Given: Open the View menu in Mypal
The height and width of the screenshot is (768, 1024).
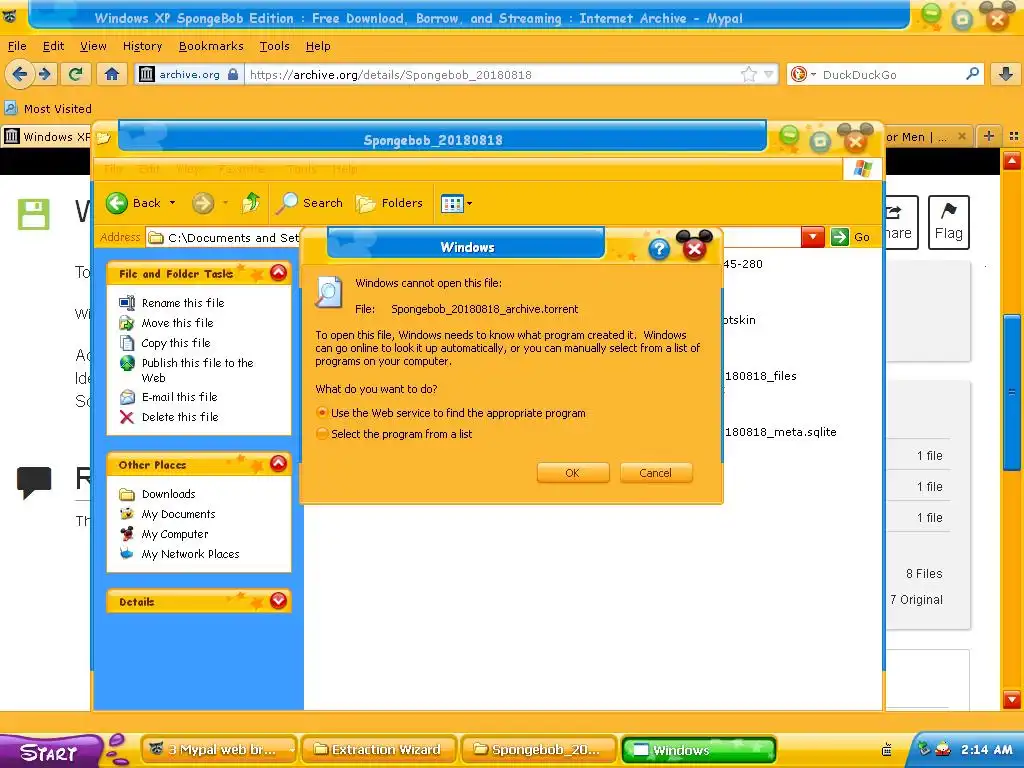Looking at the screenshot, I should tap(93, 46).
